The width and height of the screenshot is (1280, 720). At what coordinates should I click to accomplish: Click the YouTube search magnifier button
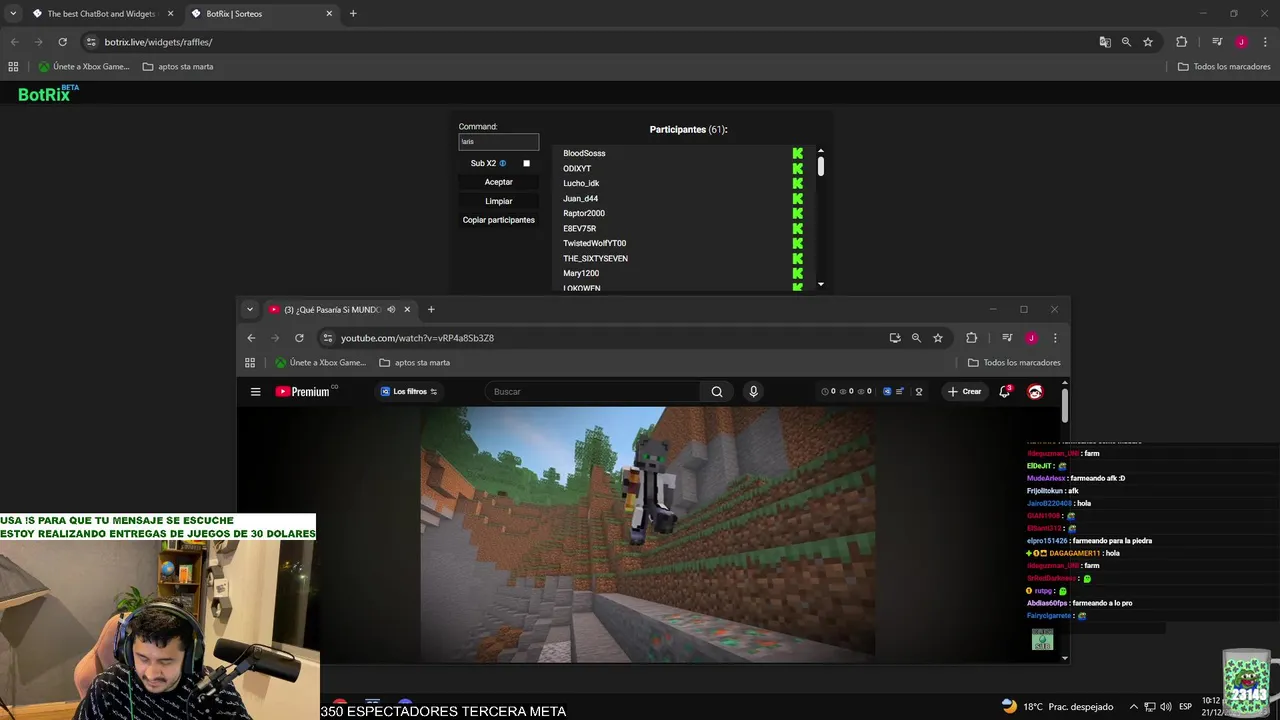pos(717,392)
